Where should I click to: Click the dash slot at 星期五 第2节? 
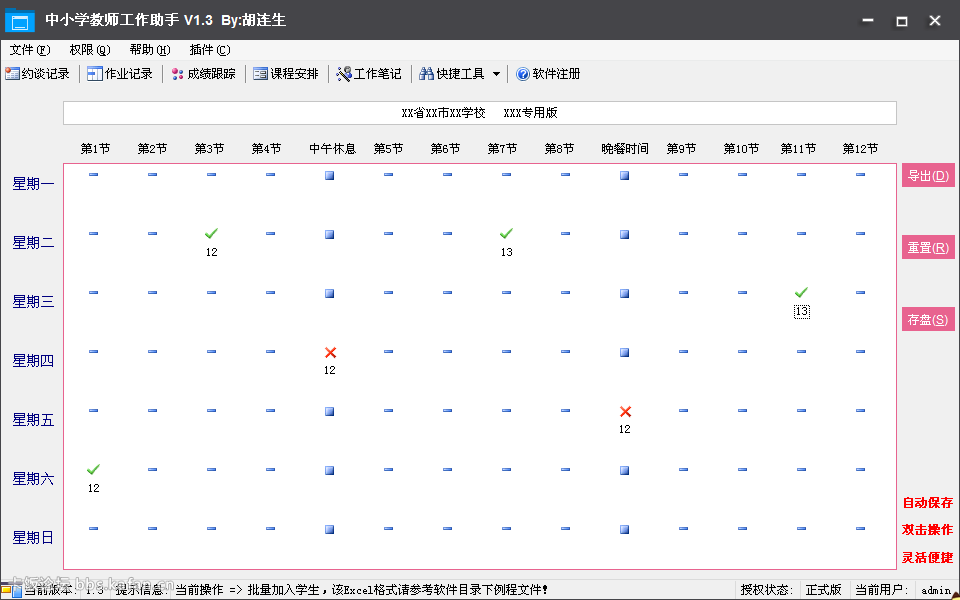152,410
